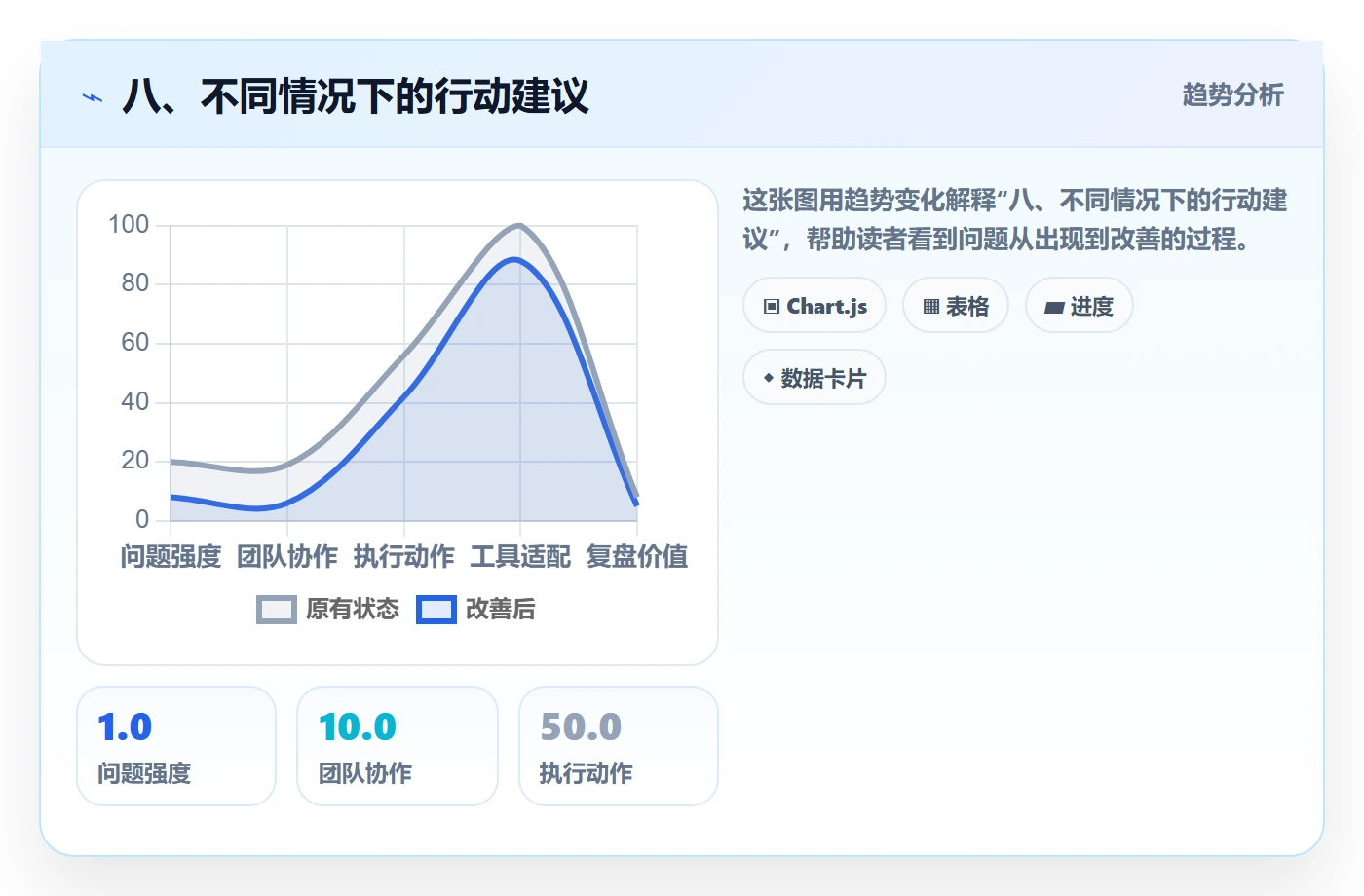Click the heading 八、不同情况下的行动建议

(x=356, y=97)
